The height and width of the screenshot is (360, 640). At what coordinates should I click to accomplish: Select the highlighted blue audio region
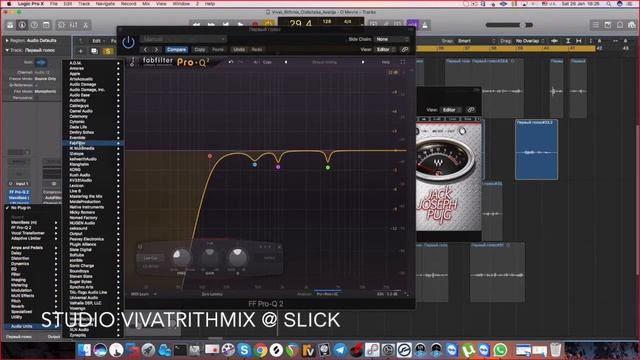click(536, 149)
